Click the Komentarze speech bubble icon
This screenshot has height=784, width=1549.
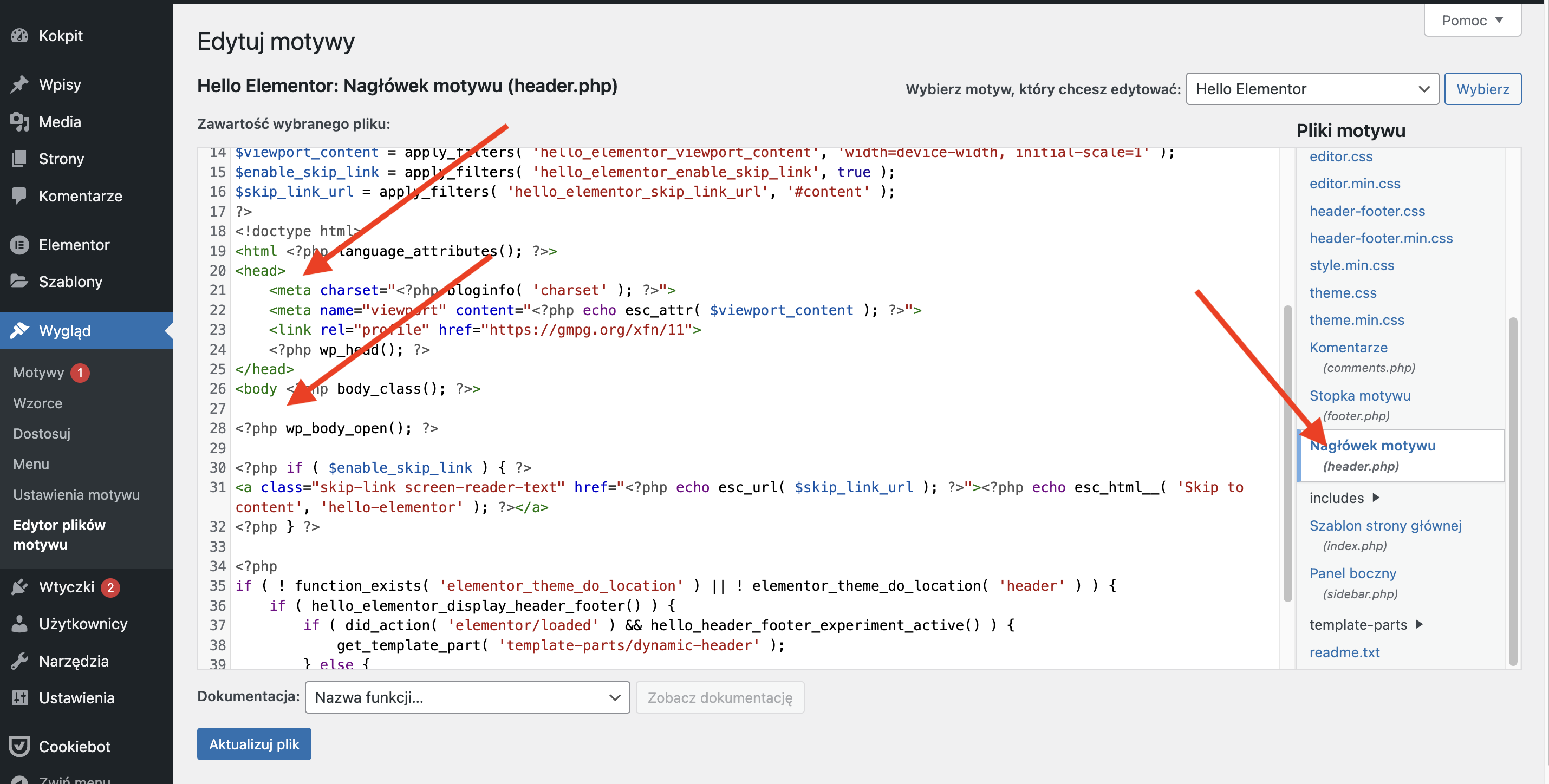(x=19, y=196)
